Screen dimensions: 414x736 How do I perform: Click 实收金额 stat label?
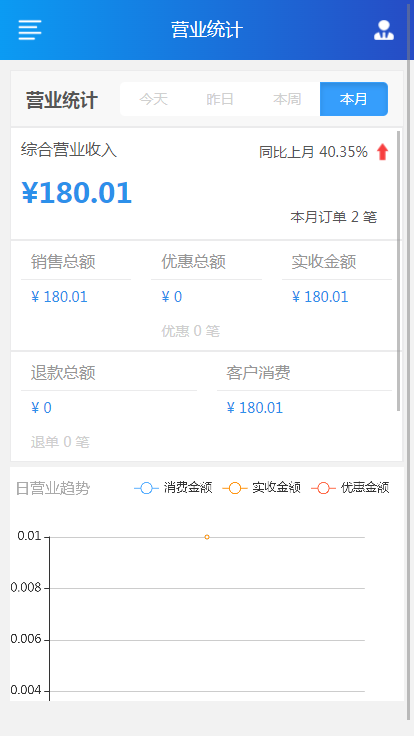(324, 261)
